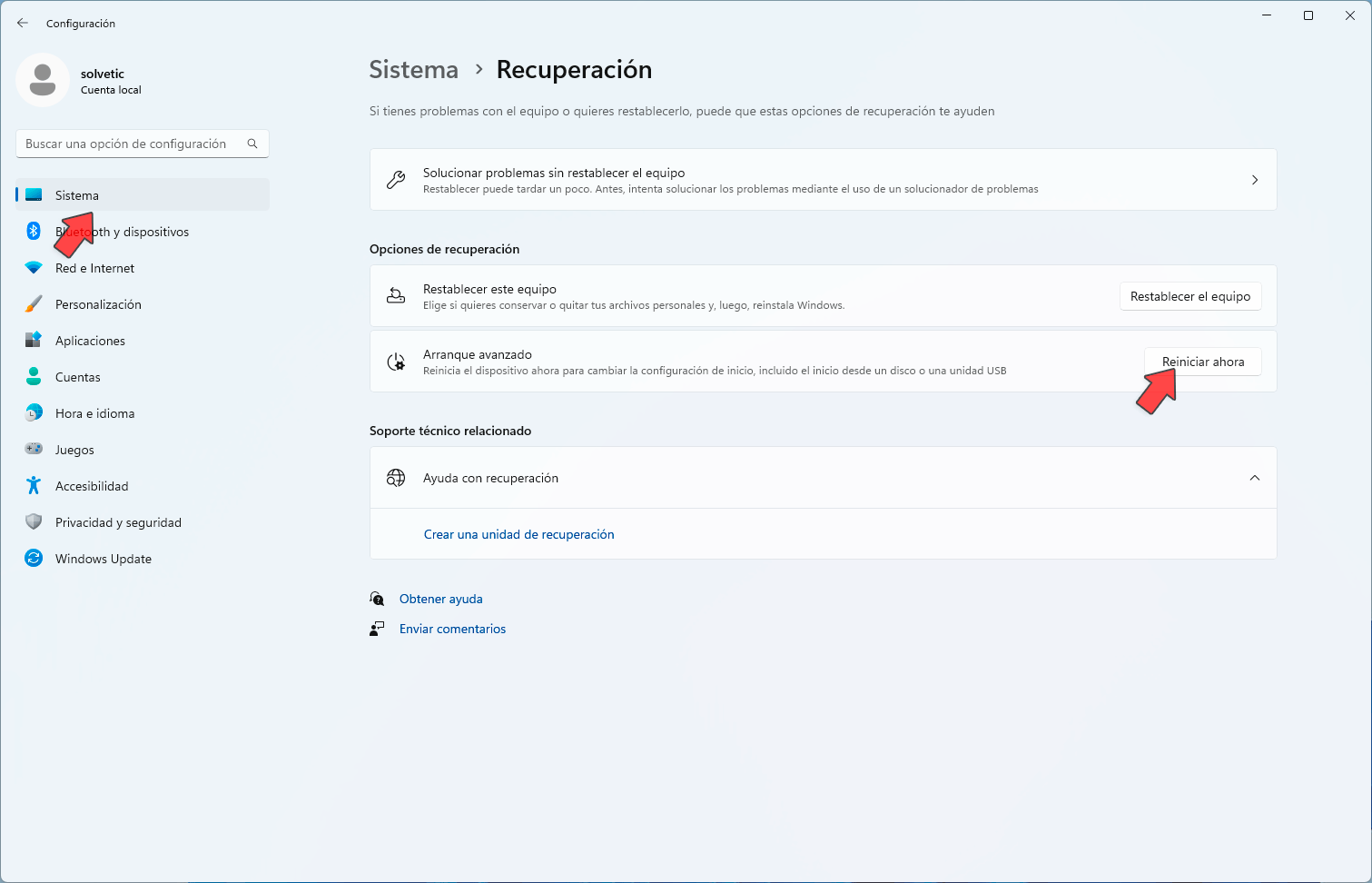Viewport: 1372px width, 883px height.
Task: Click the search magnifier icon
Action: pyautogui.click(x=252, y=144)
